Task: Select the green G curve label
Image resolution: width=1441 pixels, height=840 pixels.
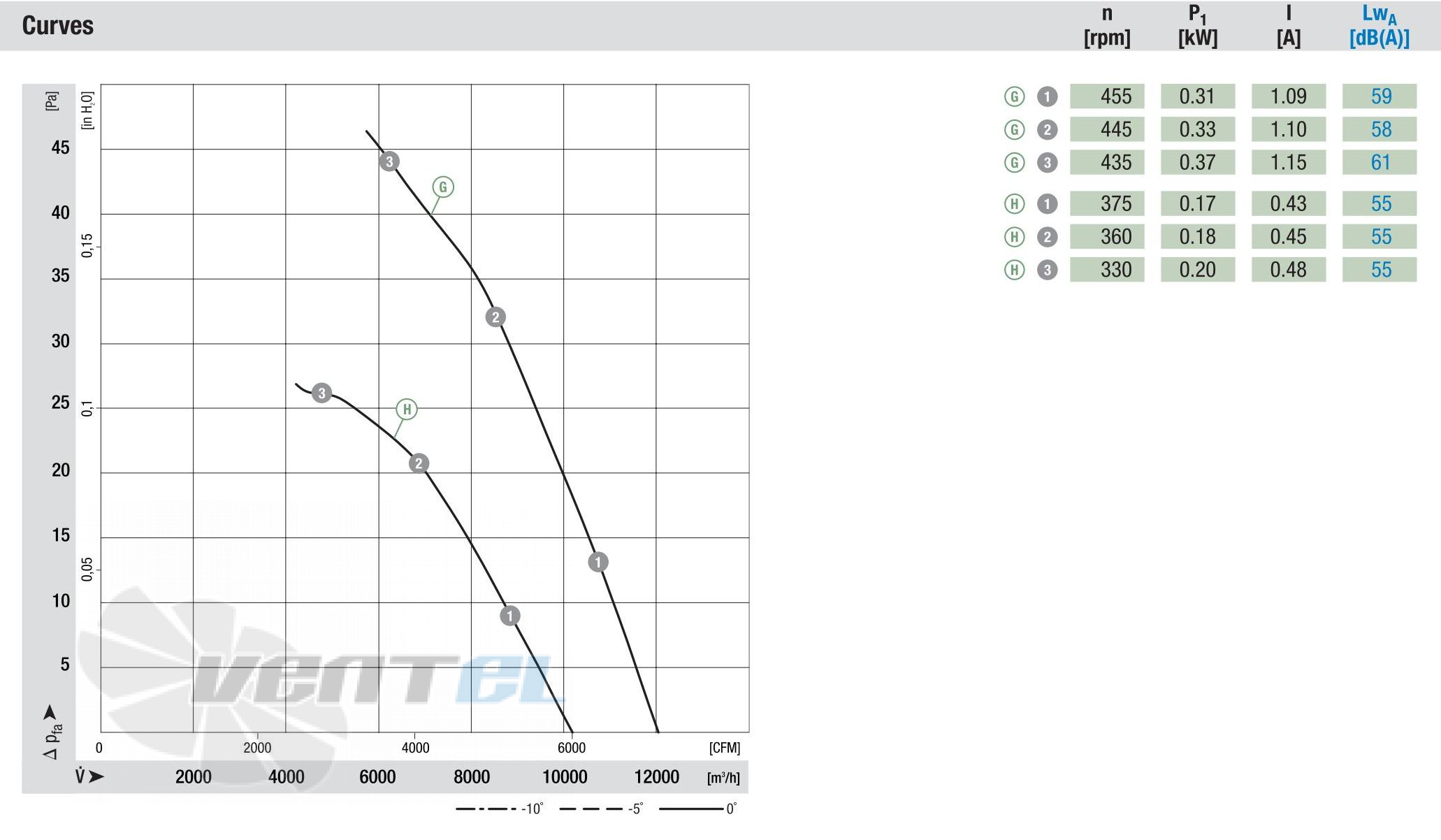Action: pyautogui.click(x=443, y=187)
